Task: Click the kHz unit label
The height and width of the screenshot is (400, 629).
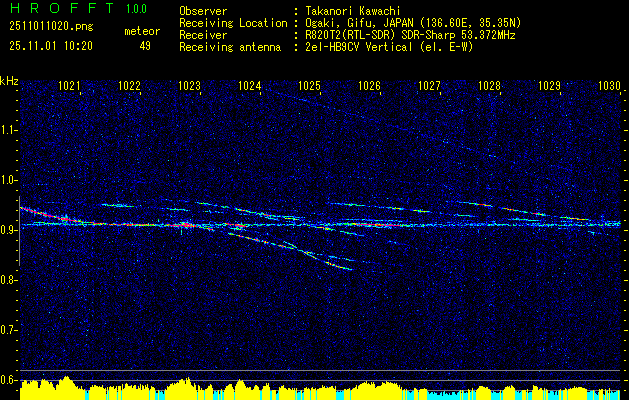Action: 10,81
